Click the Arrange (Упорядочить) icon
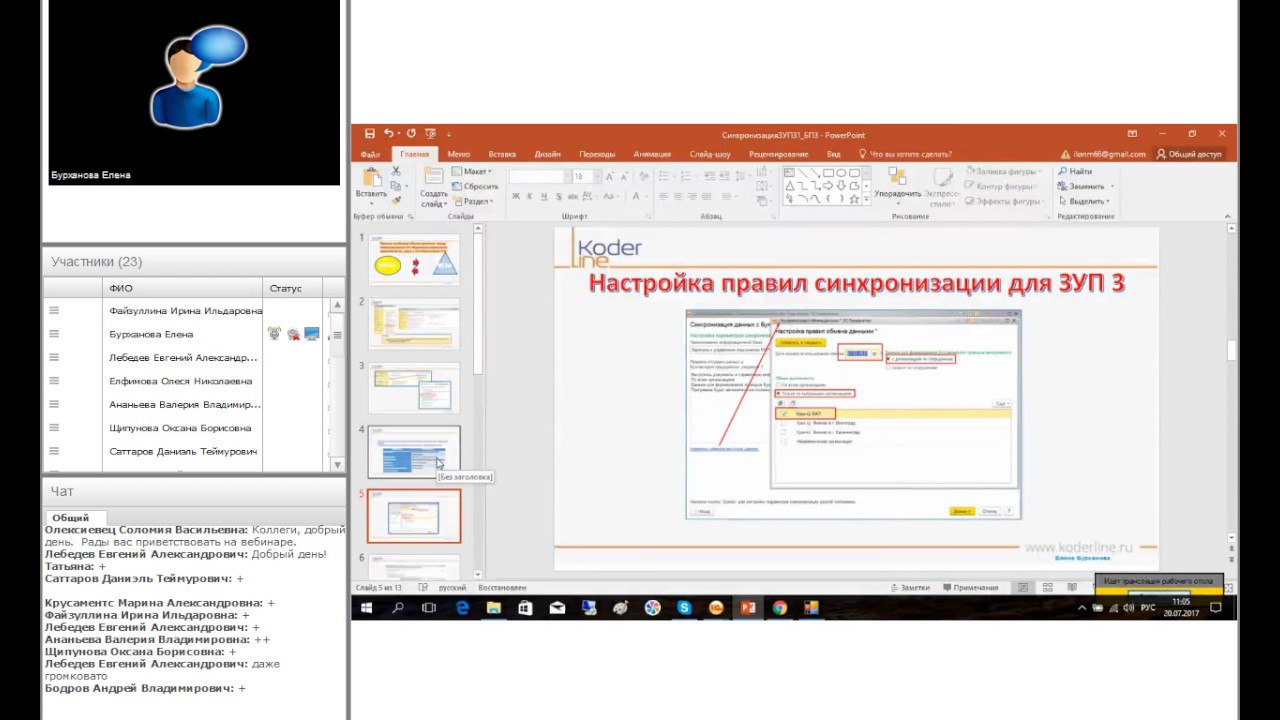Image resolution: width=1280 pixels, height=720 pixels. [897, 176]
